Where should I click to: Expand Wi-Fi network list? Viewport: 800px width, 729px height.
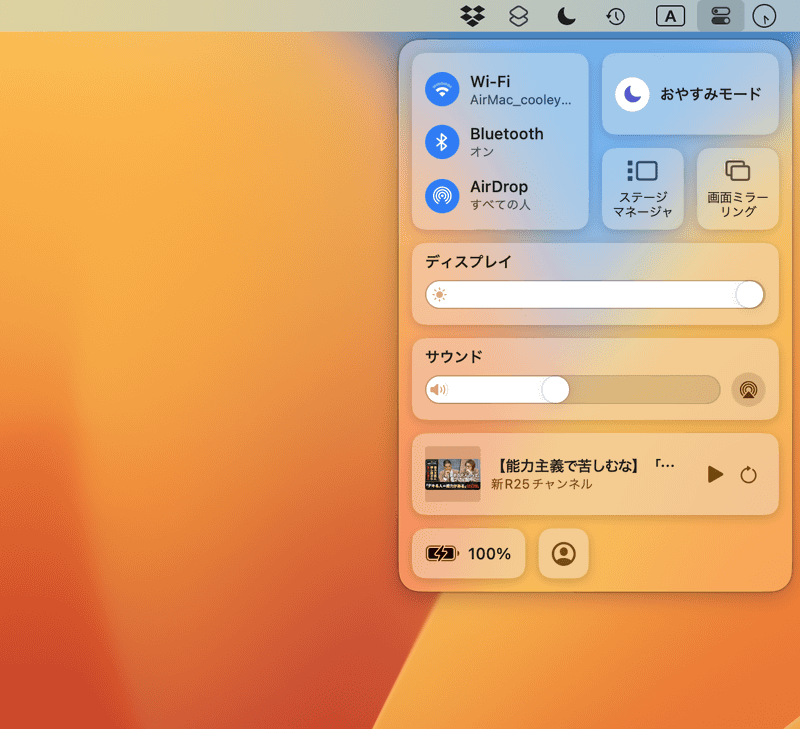click(x=520, y=88)
